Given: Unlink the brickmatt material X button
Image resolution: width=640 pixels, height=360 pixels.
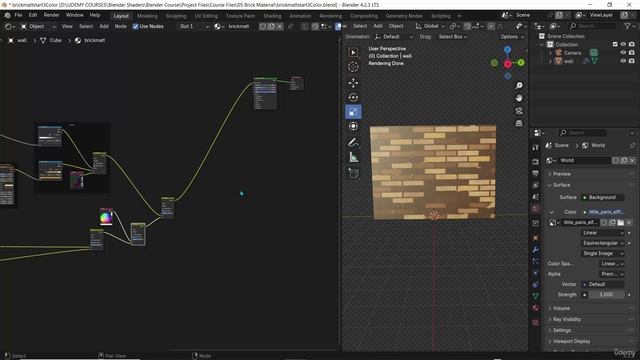Looking at the screenshot, I should point(280,26).
